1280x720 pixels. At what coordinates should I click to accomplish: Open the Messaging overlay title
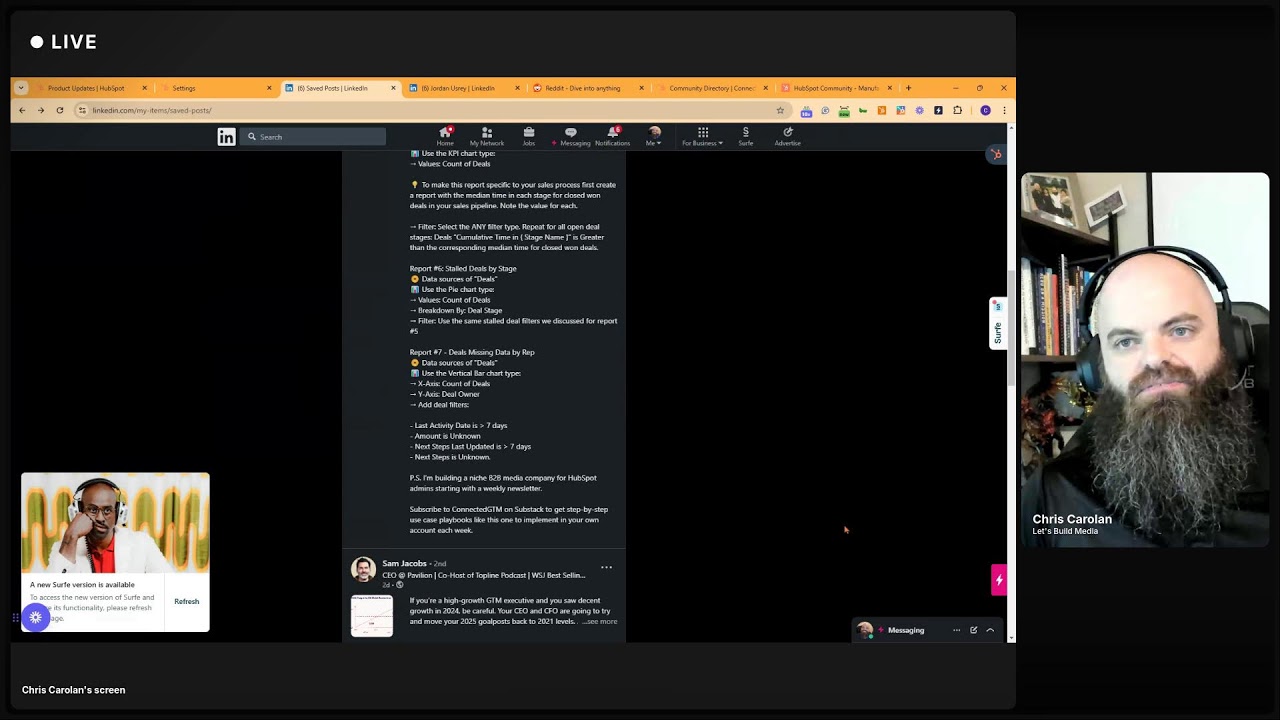pyautogui.click(x=906, y=630)
